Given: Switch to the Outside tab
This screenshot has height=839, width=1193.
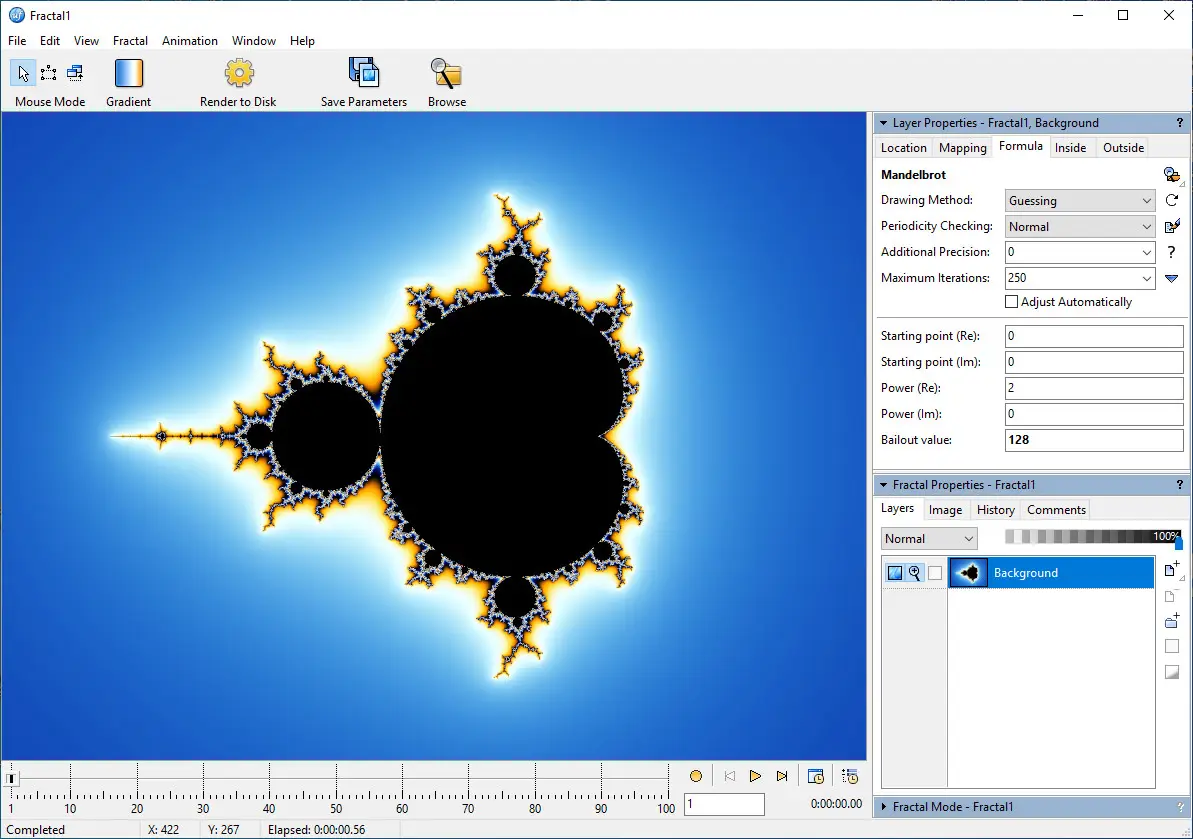Looking at the screenshot, I should 1123,148.
